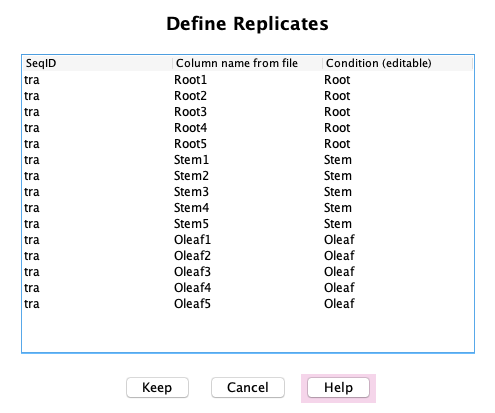The height and width of the screenshot is (413, 495).
Task: Click the Keep button
Action: (x=157, y=387)
